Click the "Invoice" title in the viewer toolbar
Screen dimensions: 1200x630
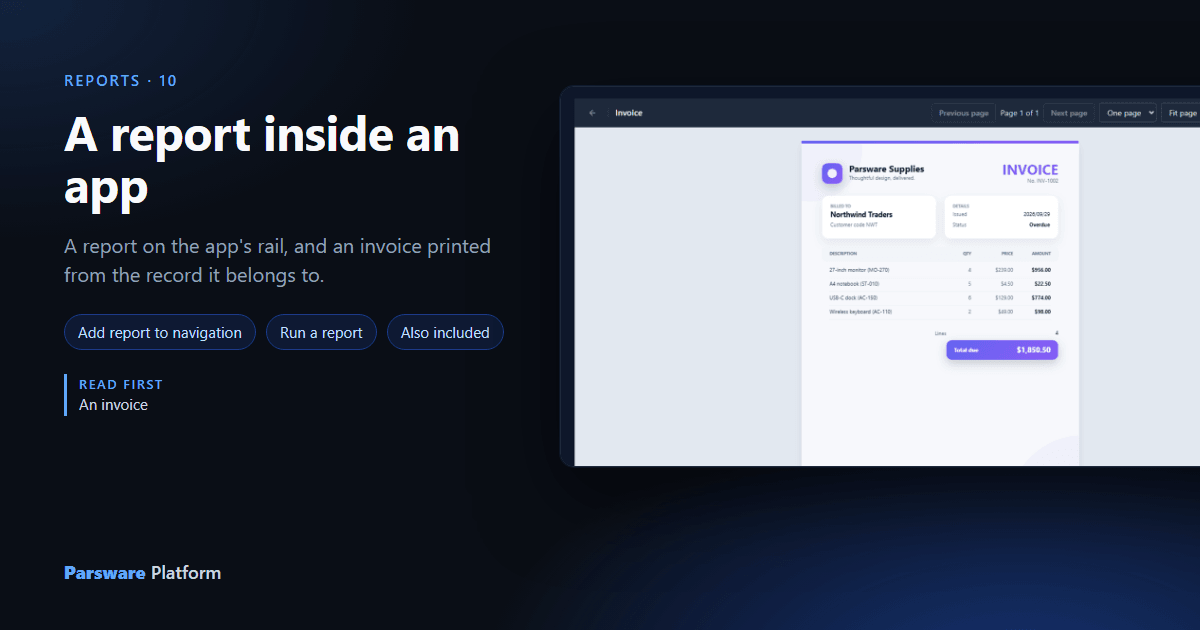pos(629,113)
